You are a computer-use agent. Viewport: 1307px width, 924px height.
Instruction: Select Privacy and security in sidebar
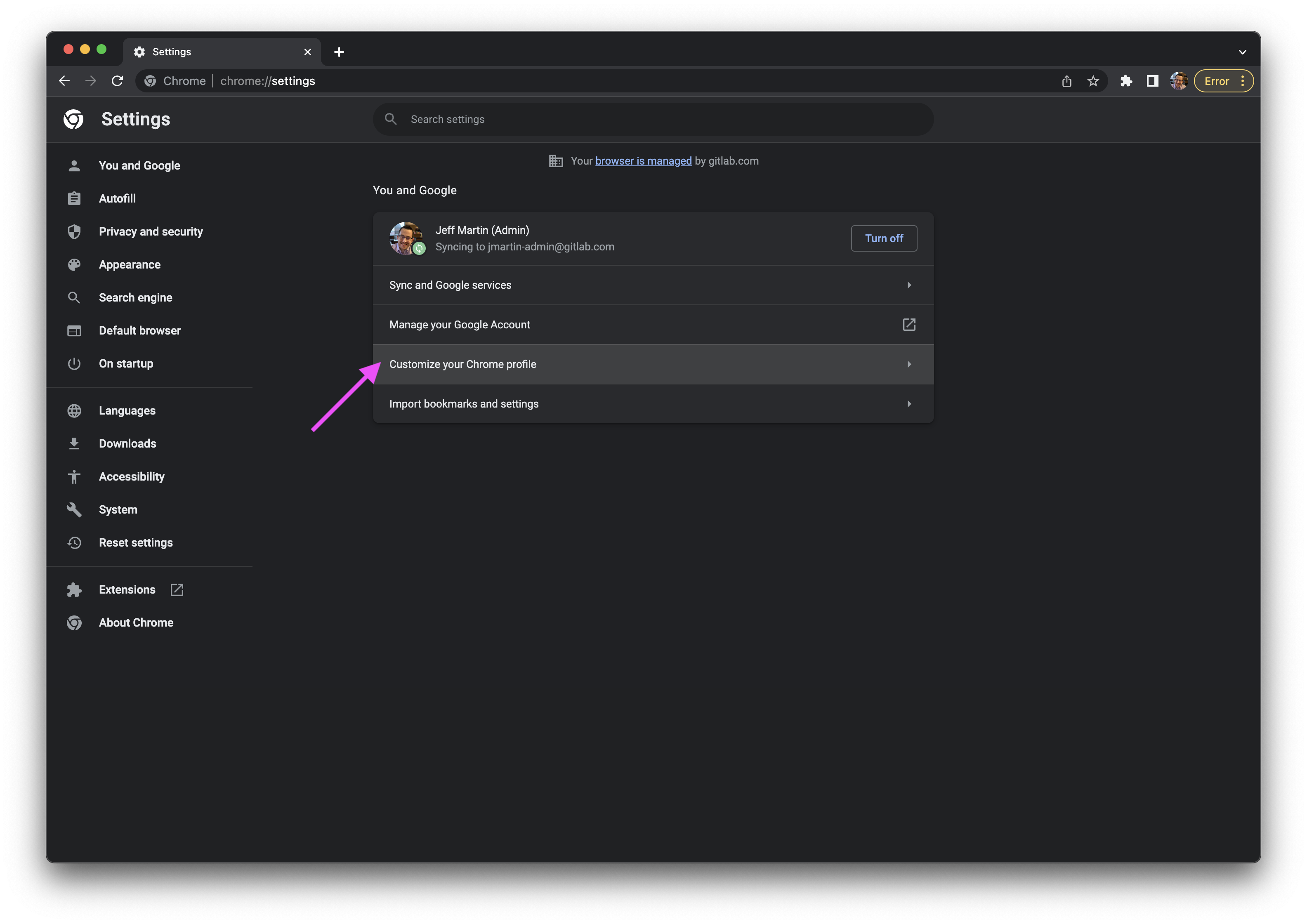150,232
